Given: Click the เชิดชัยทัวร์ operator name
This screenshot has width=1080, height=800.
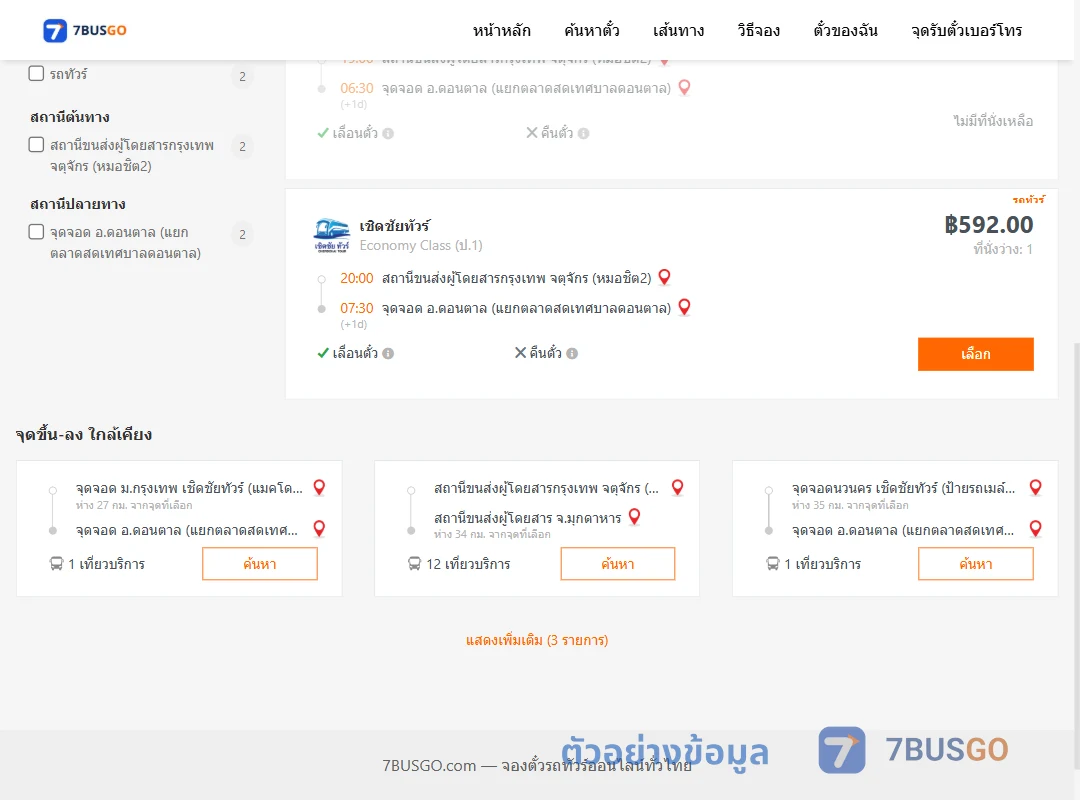Looking at the screenshot, I should [395, 226].
